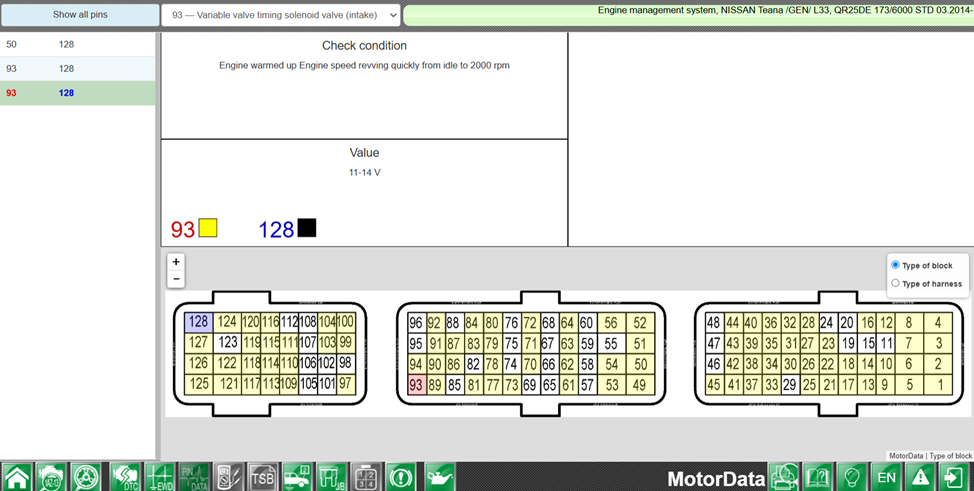The height and width of the screenshot is (491, 974).
Task: Click pin 82 in middle connector
Action: [473, 364]
